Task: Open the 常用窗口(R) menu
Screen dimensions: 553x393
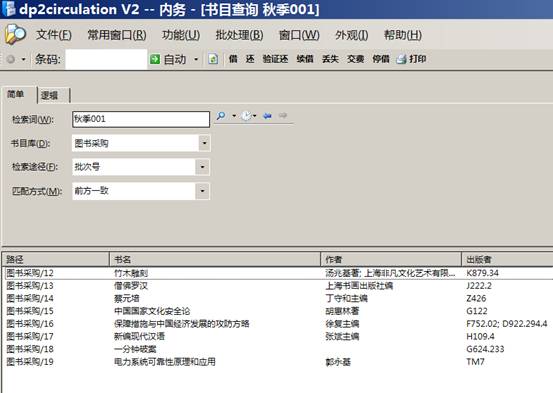Action: pos(117,35)
